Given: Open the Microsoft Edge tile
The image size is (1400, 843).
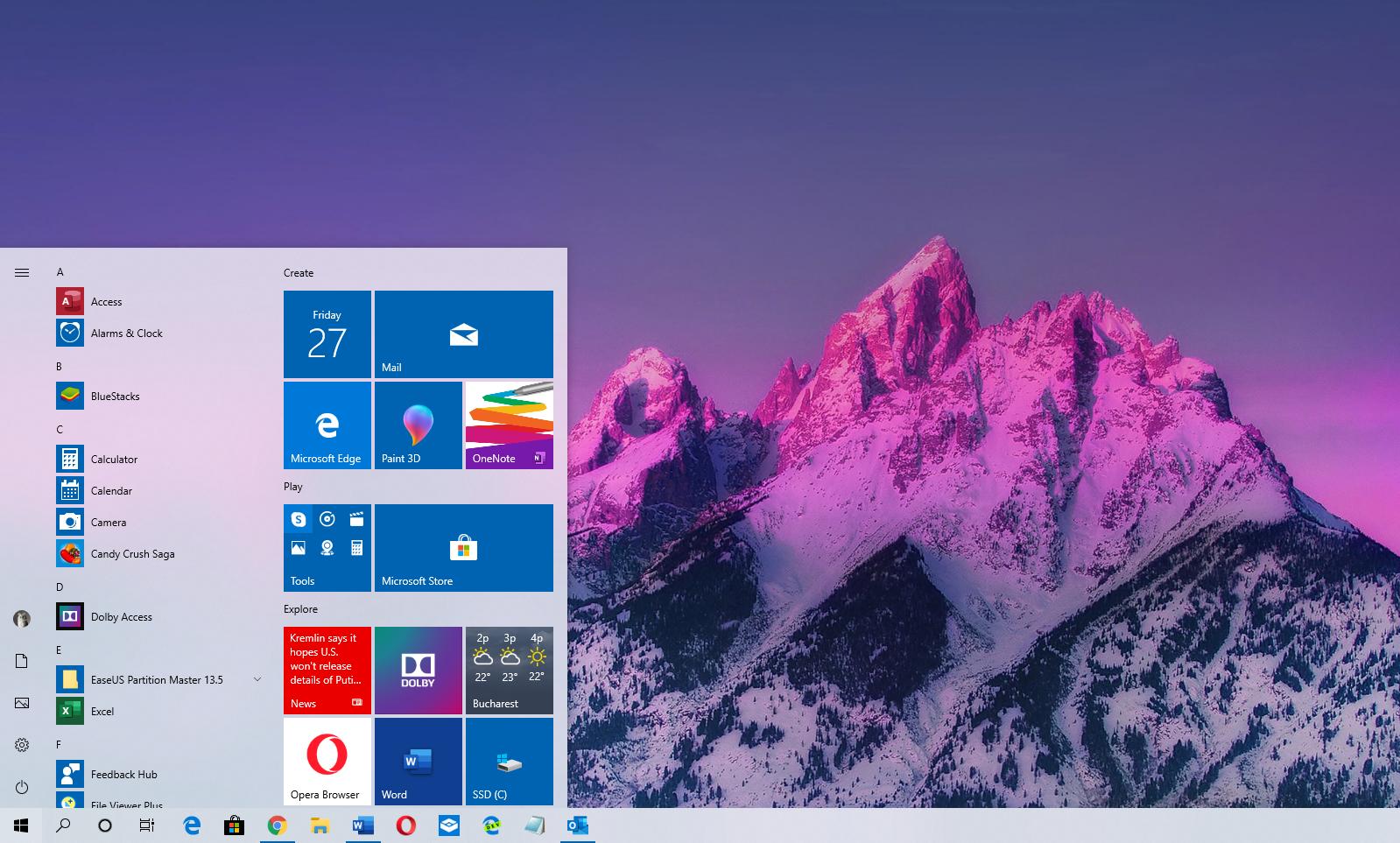Looking at the screenshot, I should point(327,425).
